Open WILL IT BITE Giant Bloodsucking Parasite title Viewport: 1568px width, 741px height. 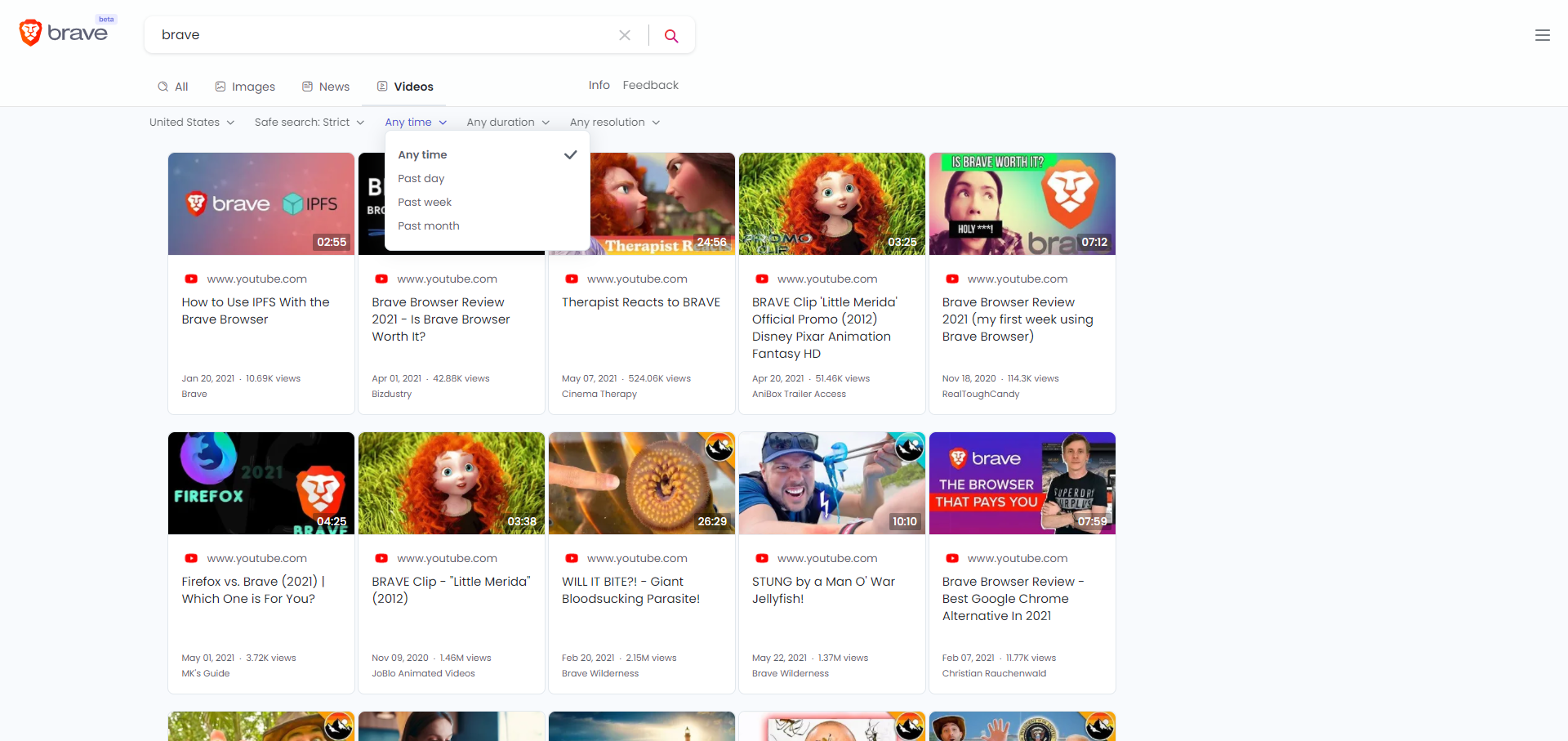[630, 590]
